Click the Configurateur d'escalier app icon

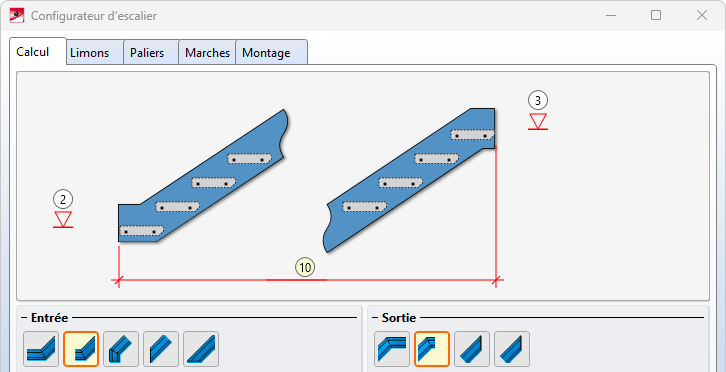[x=17, y=16]
